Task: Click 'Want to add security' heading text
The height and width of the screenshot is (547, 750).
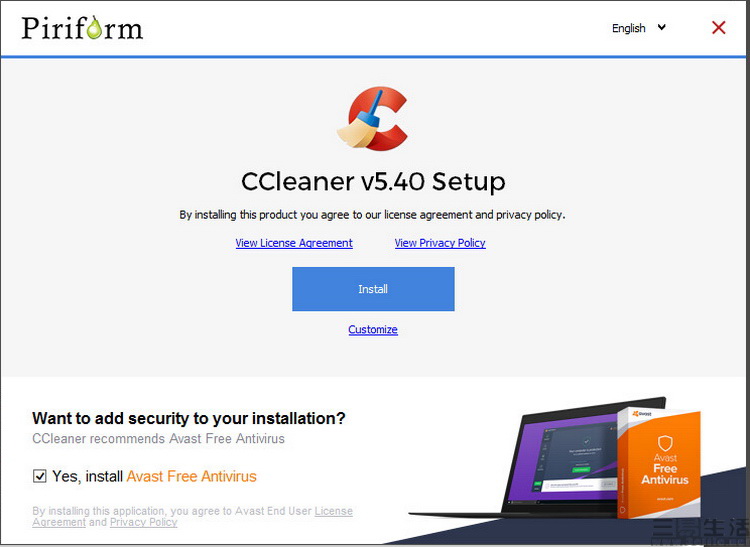Action: [188, 418]
